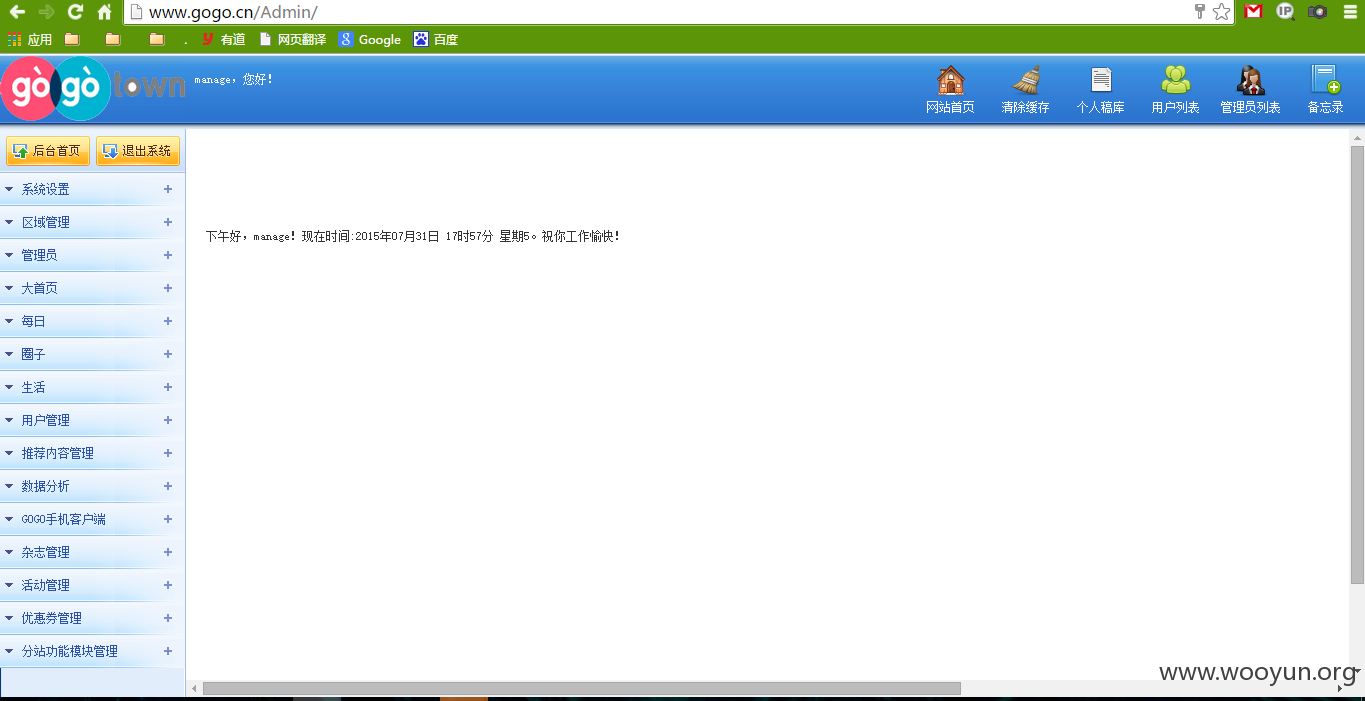Image resolution: width=1365 pixels, height=701 pixels.
Task: Open GOGO手机客户端 sidebar menu
Action: (92, 519)
